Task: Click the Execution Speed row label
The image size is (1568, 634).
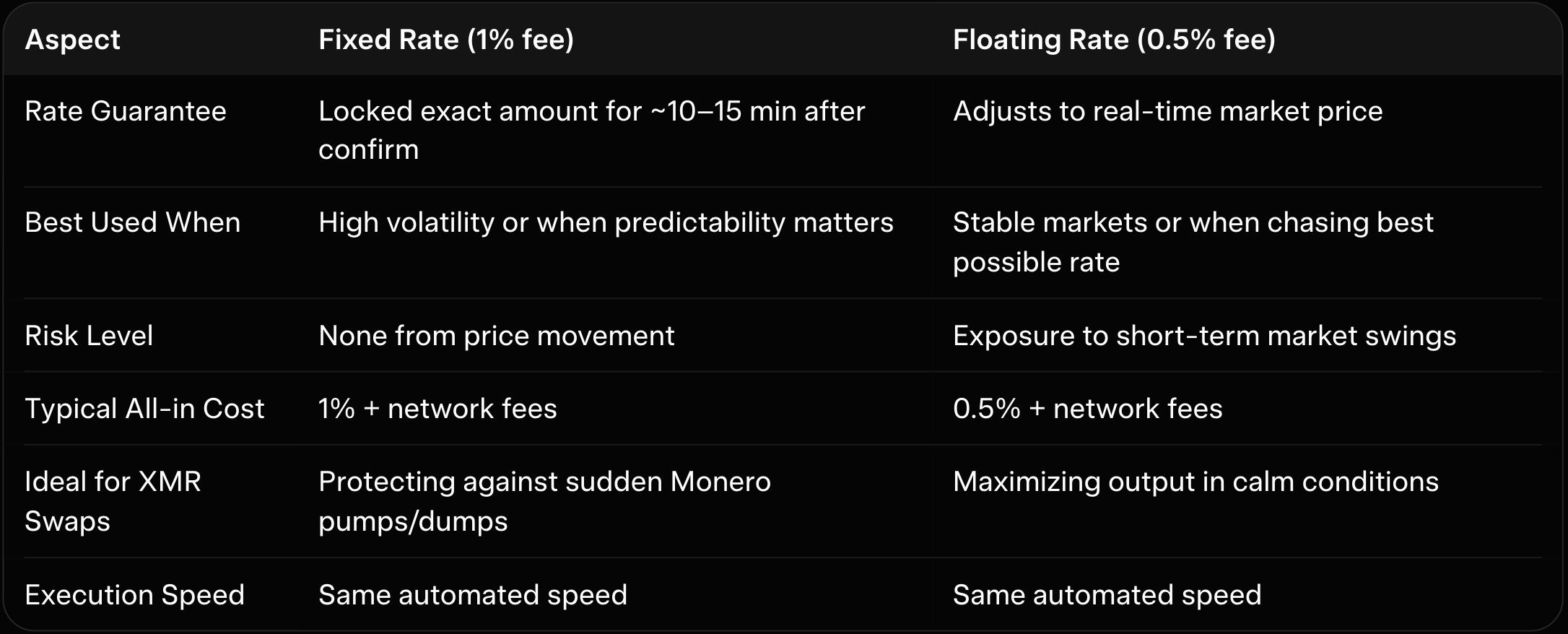Action: point(134,595)
